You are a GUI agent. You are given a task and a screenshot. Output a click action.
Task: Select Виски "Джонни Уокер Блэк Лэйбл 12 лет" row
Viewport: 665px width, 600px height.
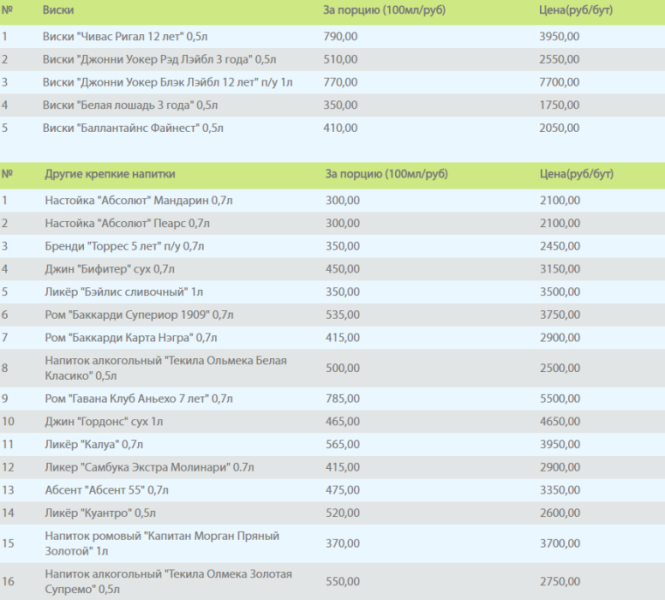pyautogui.click(x=332, y=82)
